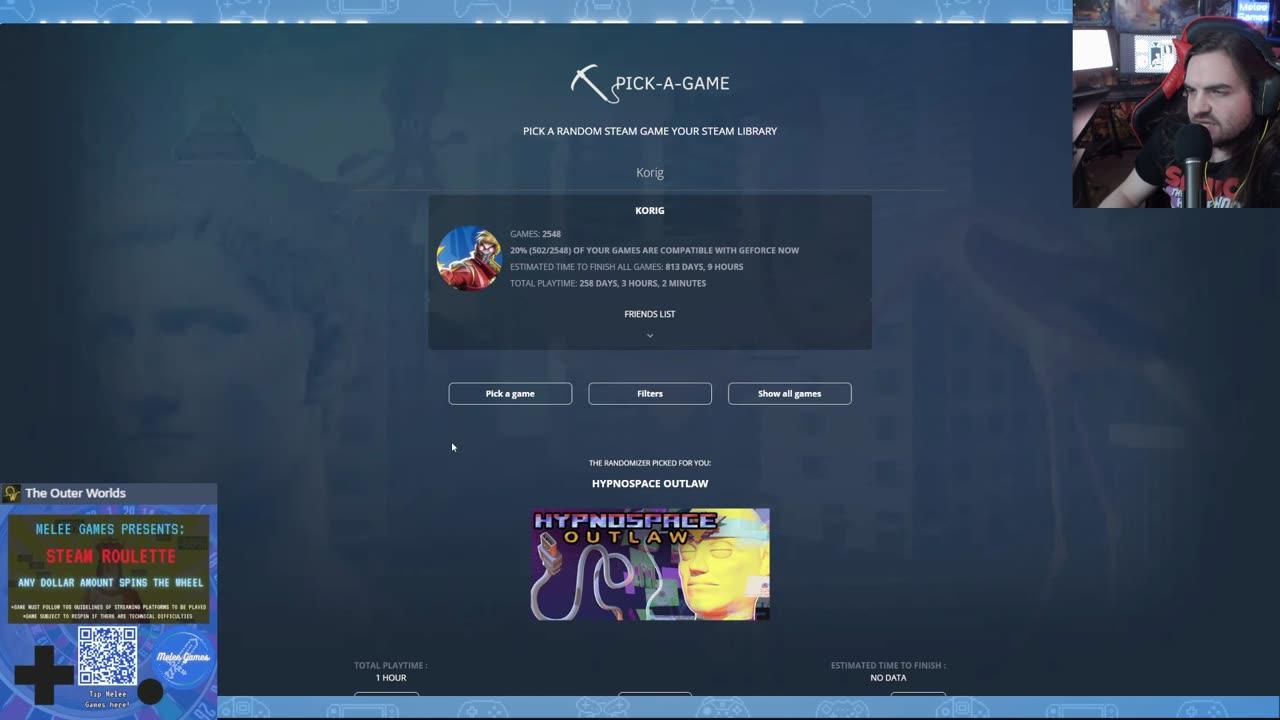
Task: Click the trophy icon beside The Outer Worlds
Action: (x=12, y=493)
